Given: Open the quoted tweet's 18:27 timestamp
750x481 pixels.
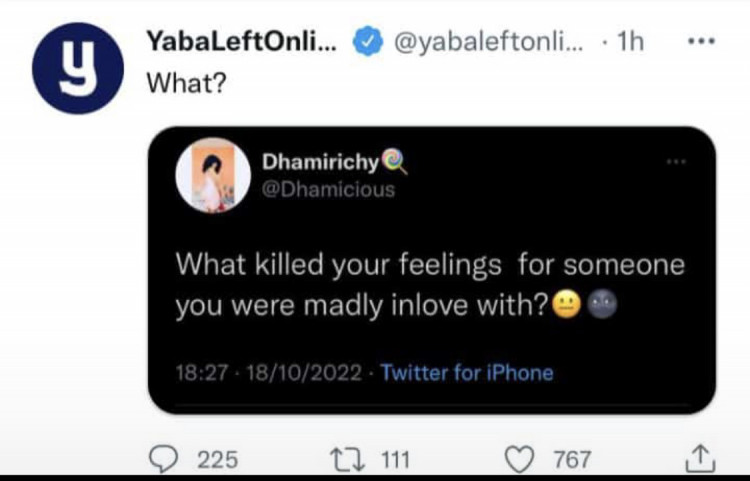Looking at the screenshot, I should pos(198,372).
